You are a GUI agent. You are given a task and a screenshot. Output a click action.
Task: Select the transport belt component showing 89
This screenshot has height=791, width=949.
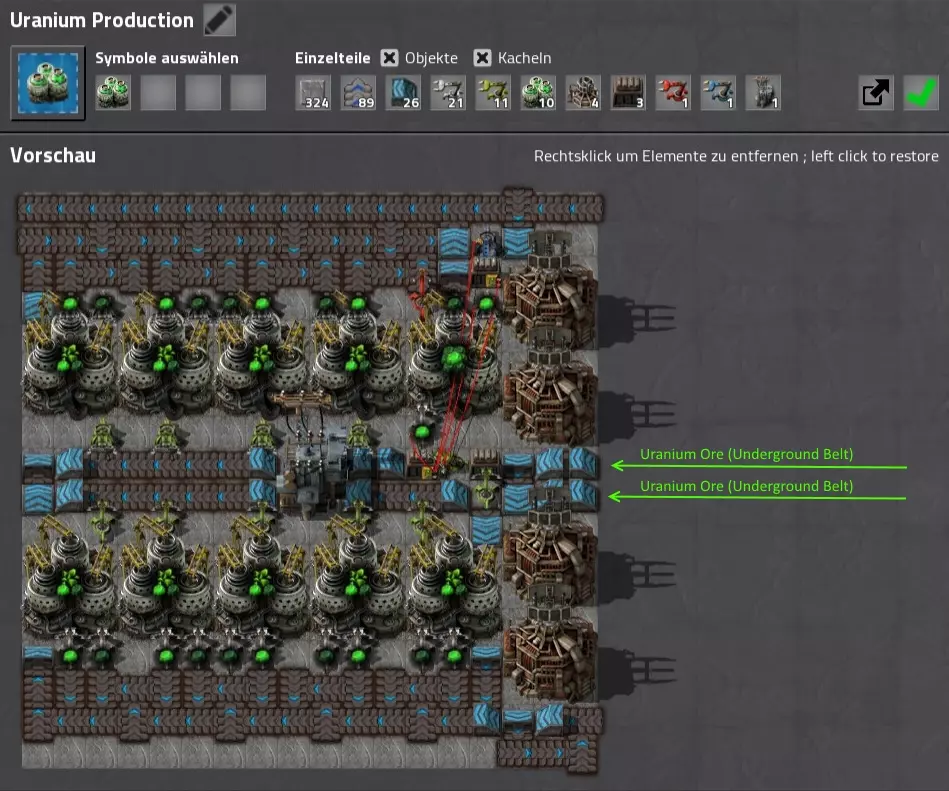pos(358,93)
